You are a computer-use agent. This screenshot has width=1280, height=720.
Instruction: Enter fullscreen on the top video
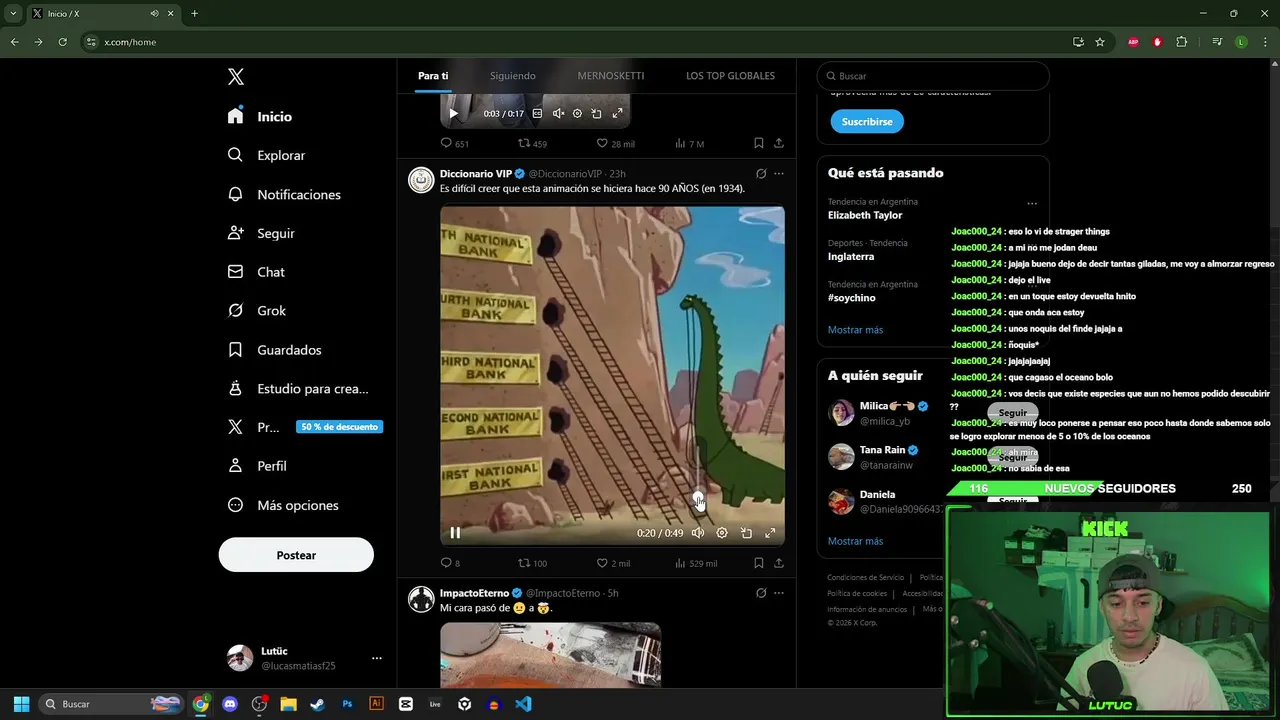coord(617,113)
